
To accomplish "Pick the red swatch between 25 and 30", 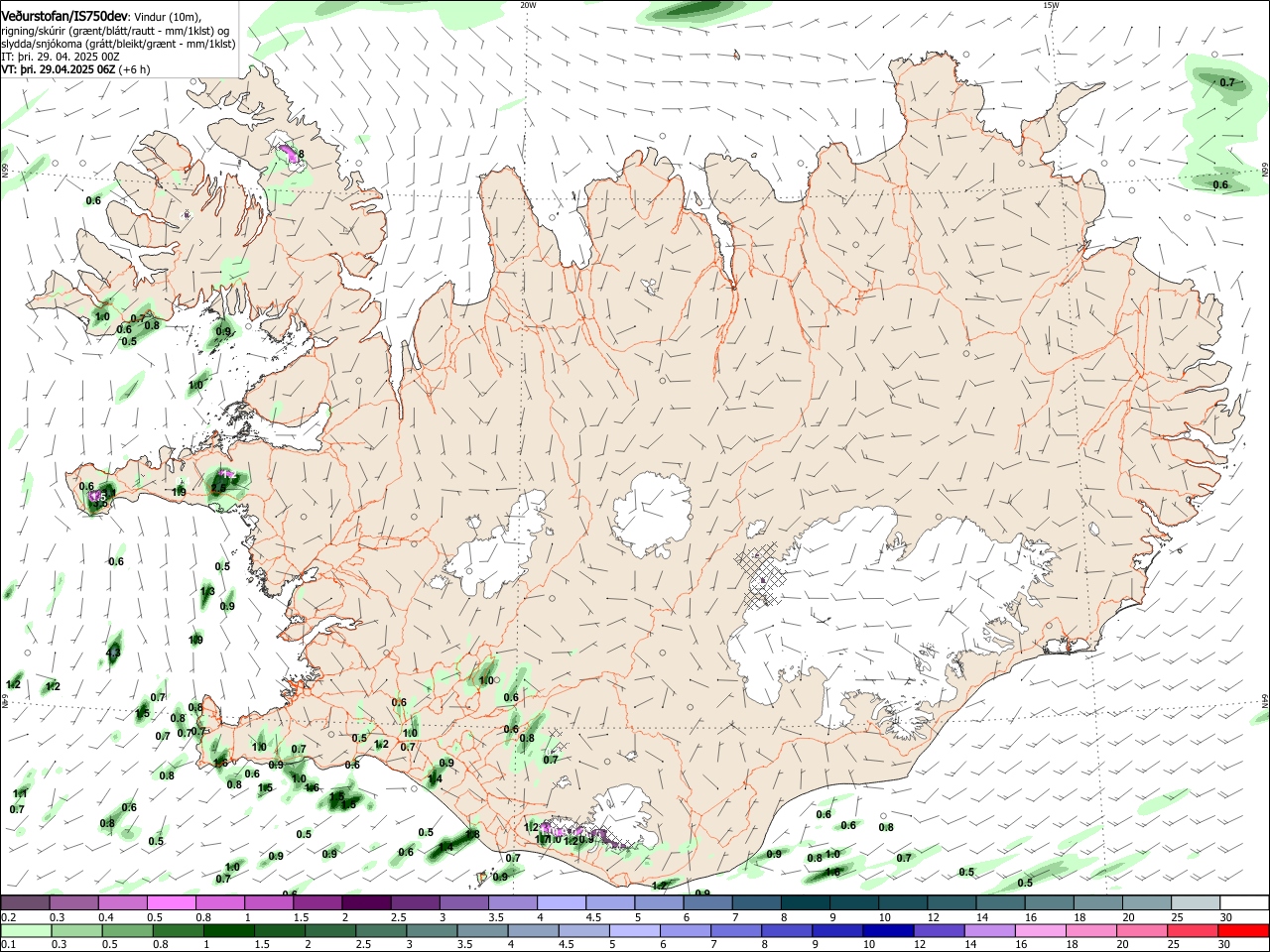I will [1194, 931].
